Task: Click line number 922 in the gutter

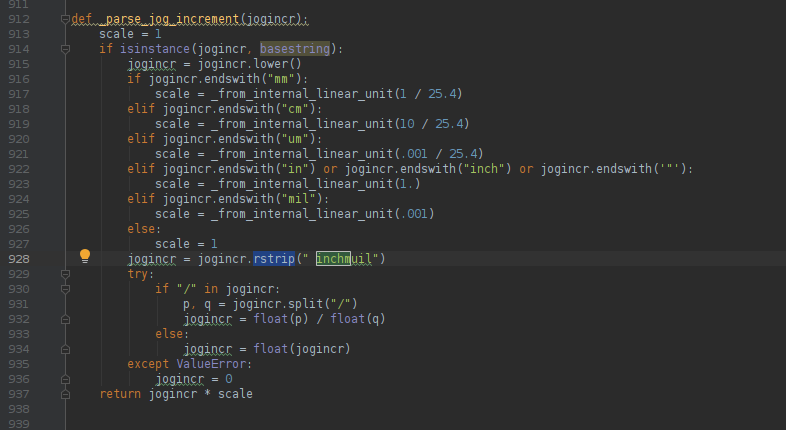Action: pos(19,169)
